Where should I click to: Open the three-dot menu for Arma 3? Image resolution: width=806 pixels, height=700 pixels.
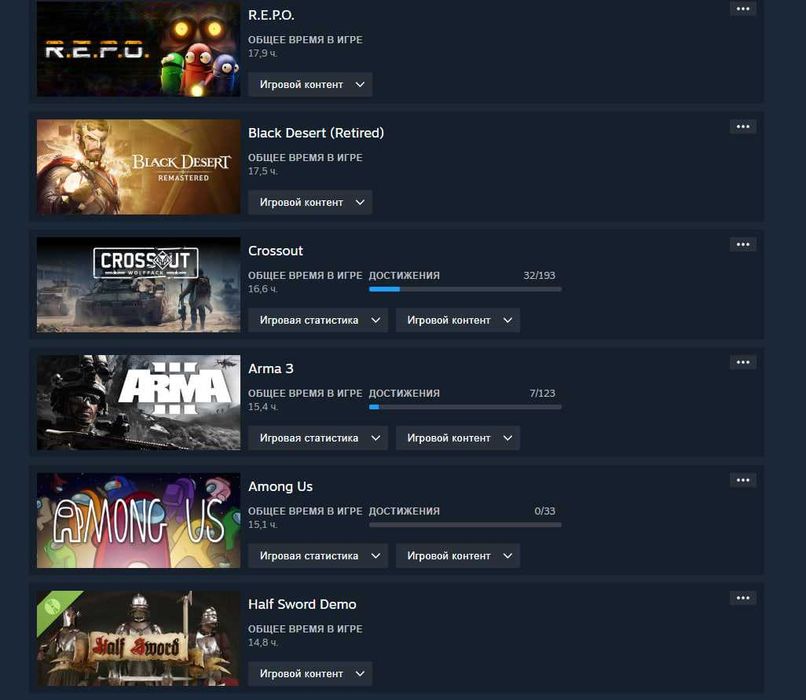click(x=743, y=362)
